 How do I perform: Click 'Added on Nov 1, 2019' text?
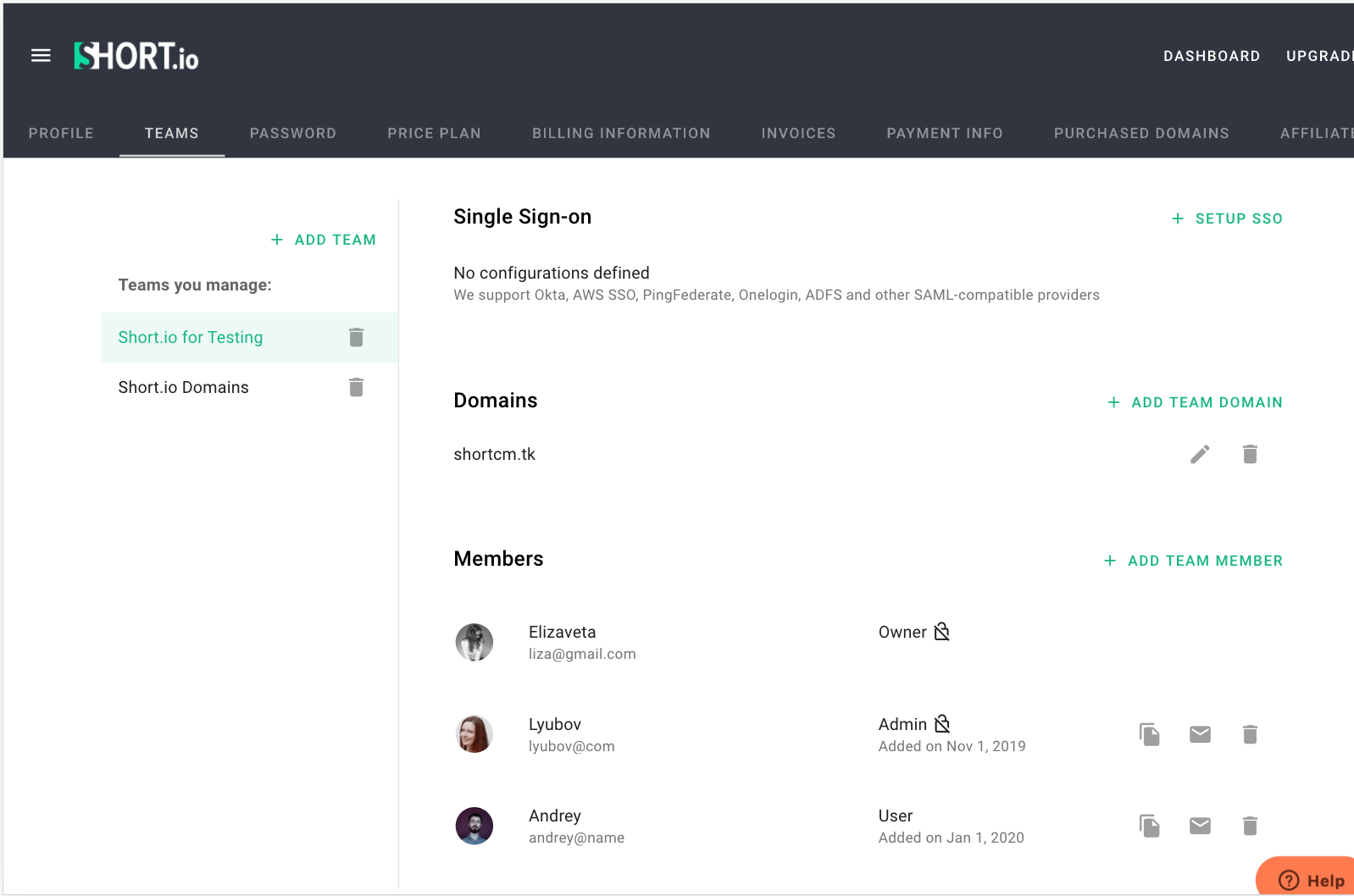click(952, 746)
